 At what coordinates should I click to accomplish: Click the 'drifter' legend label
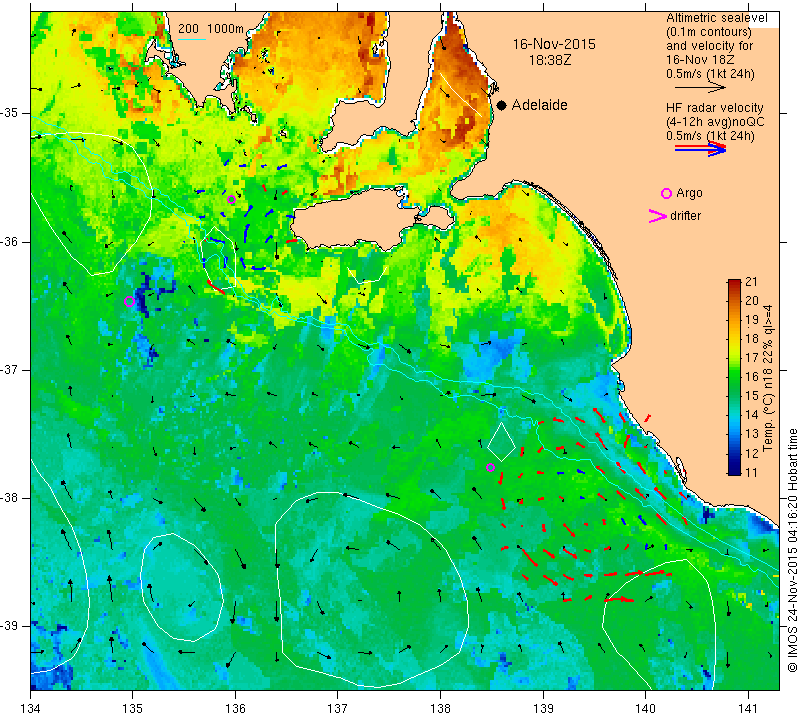coord(685,216)
